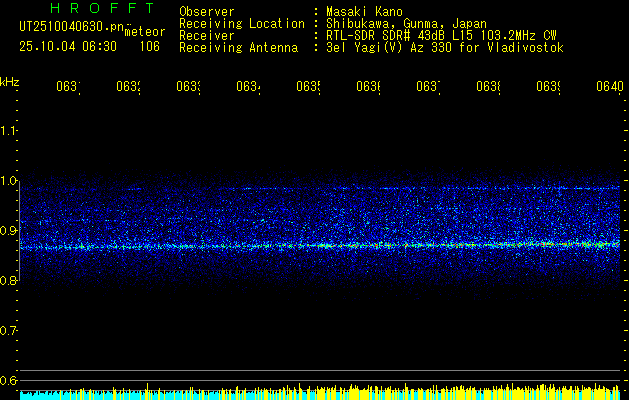Click the 0638 time marker
This screenshot has height=400, width=629.
[x=488, y=87]
